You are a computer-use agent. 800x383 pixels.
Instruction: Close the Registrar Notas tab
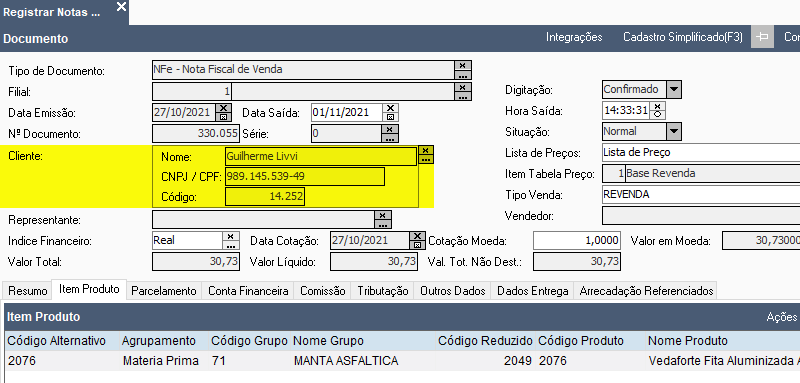coord(121,7)
